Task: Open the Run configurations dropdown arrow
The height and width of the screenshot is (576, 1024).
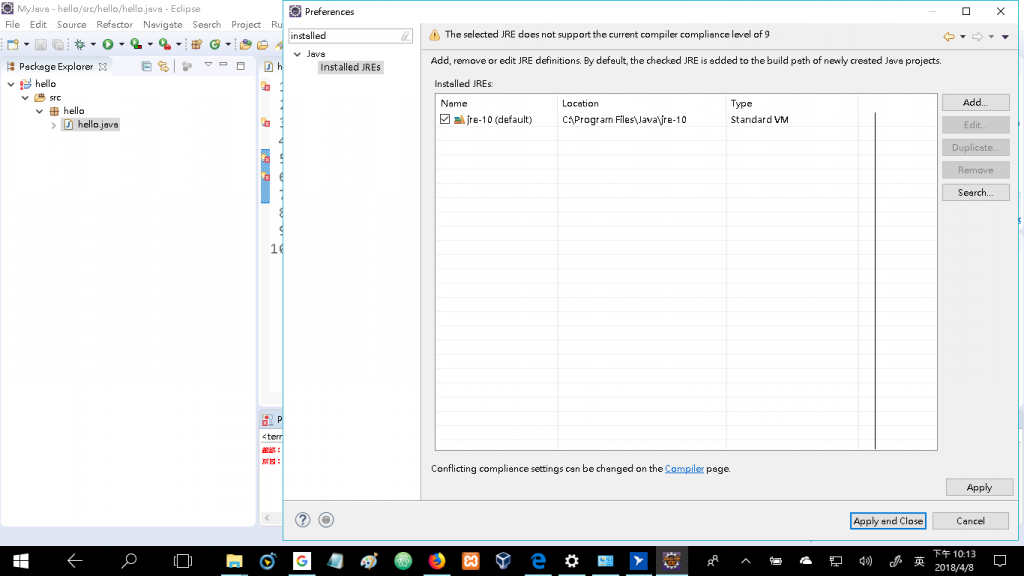Action: (x=121, y=44)
